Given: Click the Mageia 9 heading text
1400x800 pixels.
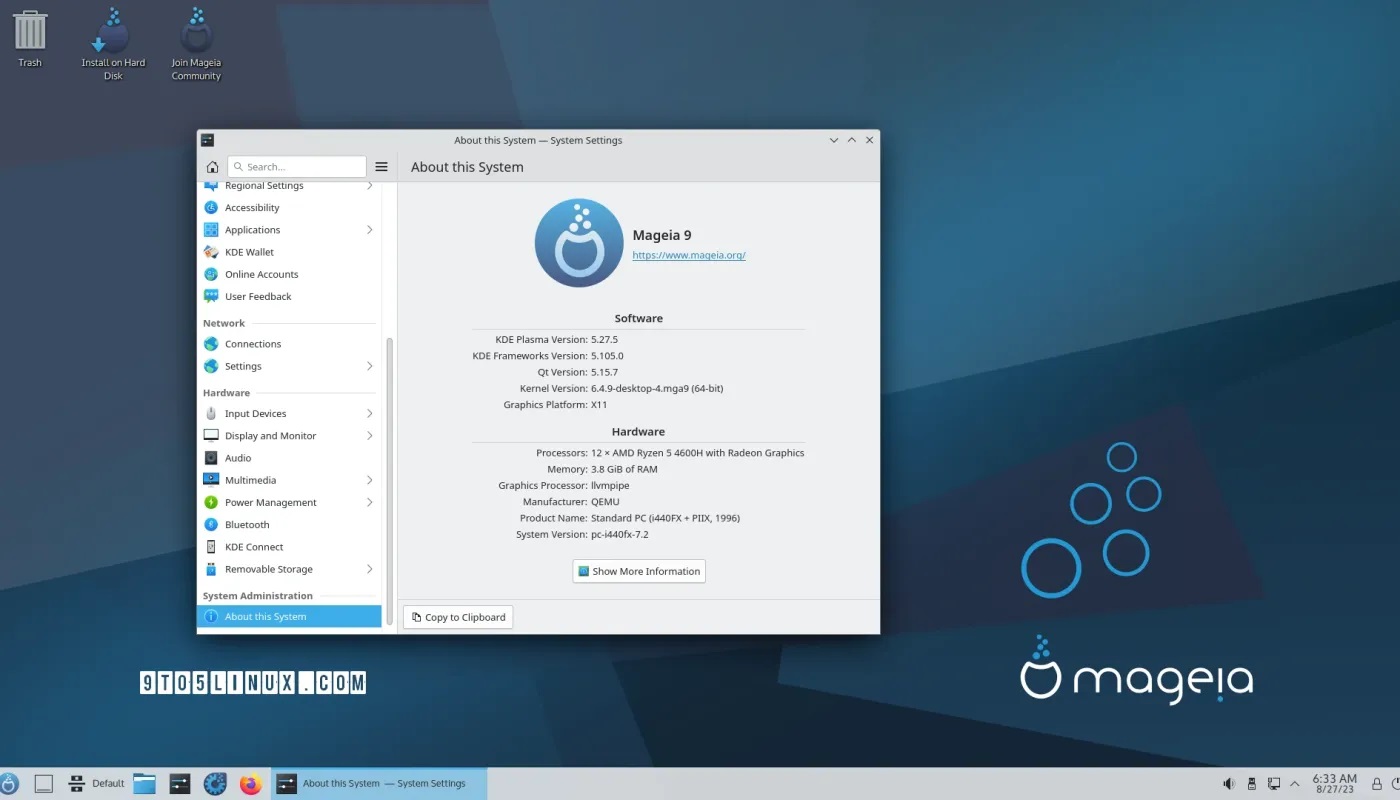Looking at the screenshot, I should tap(662, 235).
